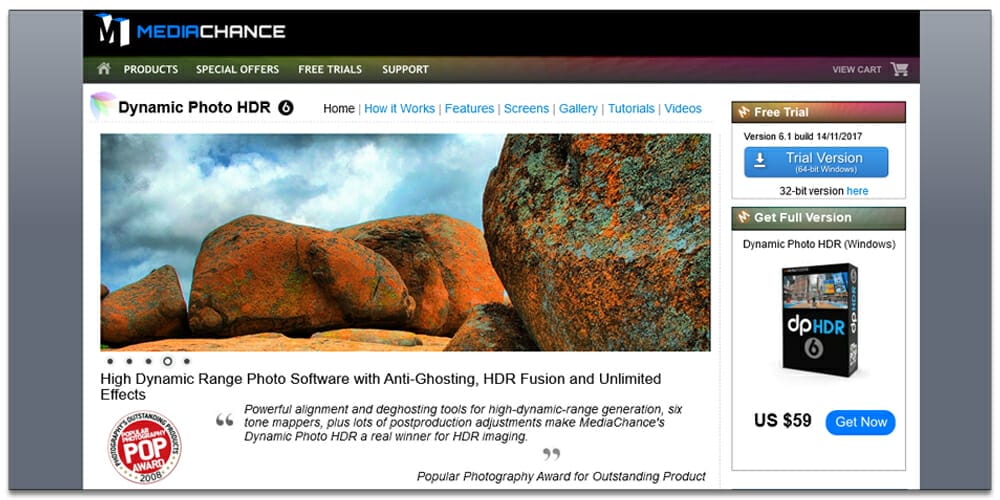
Task: Click the download arrow on Trial Version
Action: (760, 160)
